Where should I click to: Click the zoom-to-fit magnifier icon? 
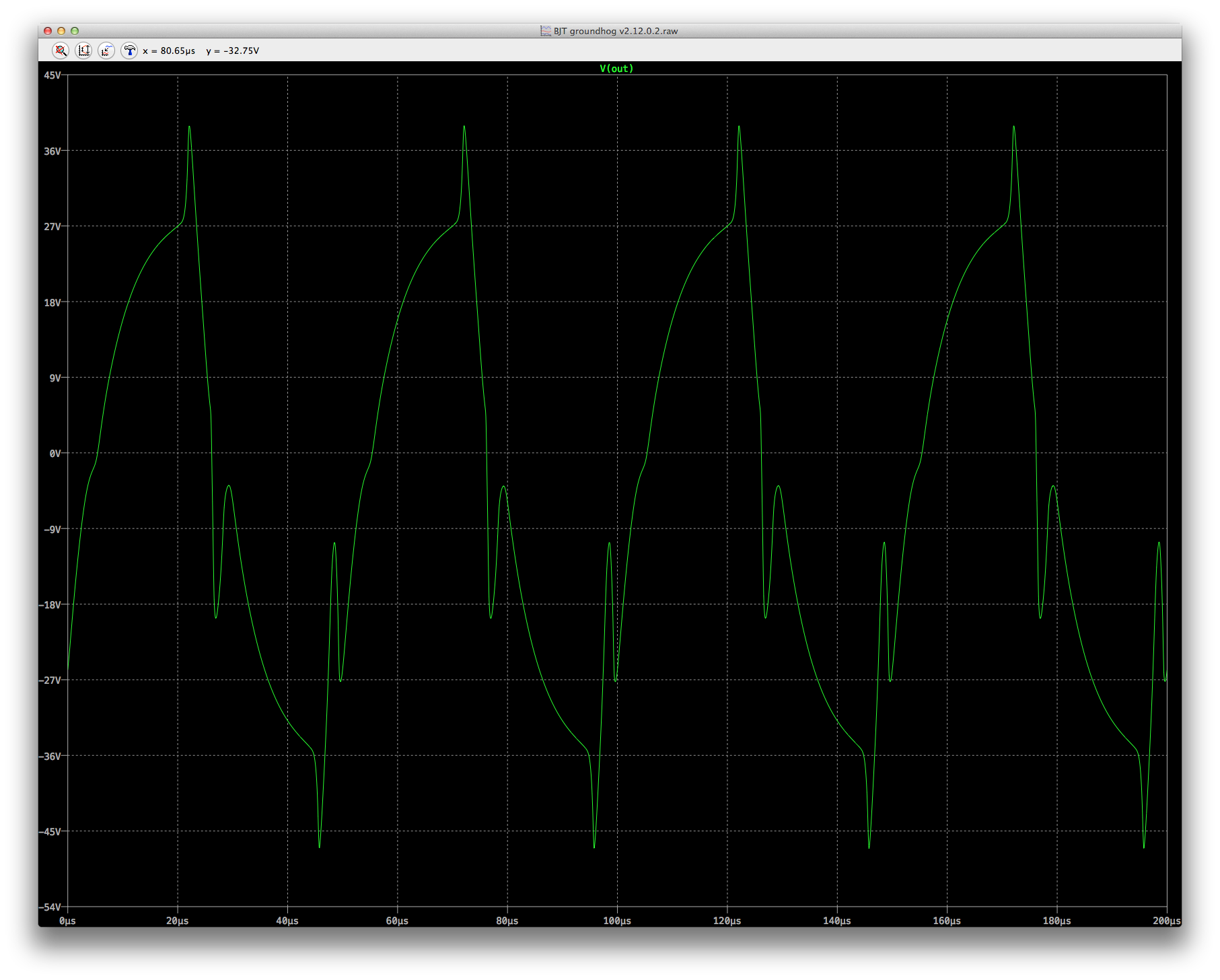tap(61, 50)
